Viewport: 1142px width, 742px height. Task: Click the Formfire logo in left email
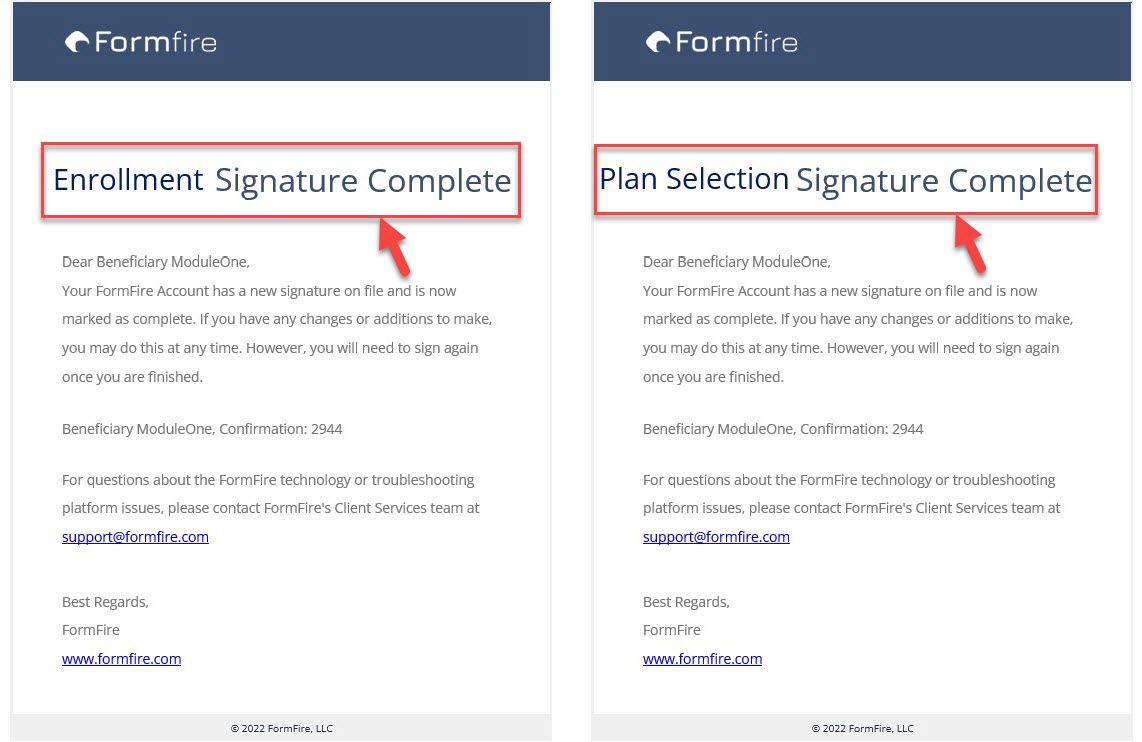[x=141, y=42]
